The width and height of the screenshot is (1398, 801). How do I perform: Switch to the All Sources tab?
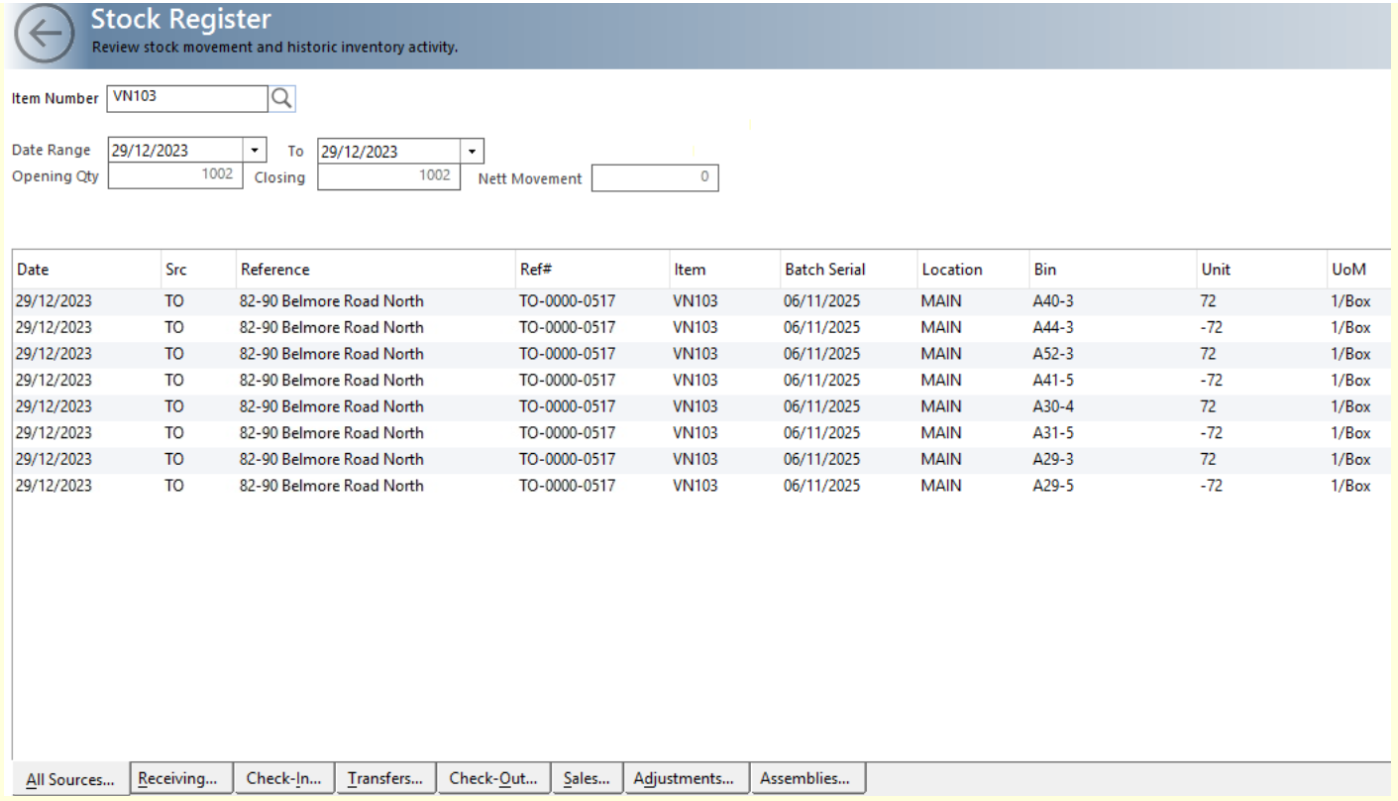pyautogui.click(x=71, y=779)
